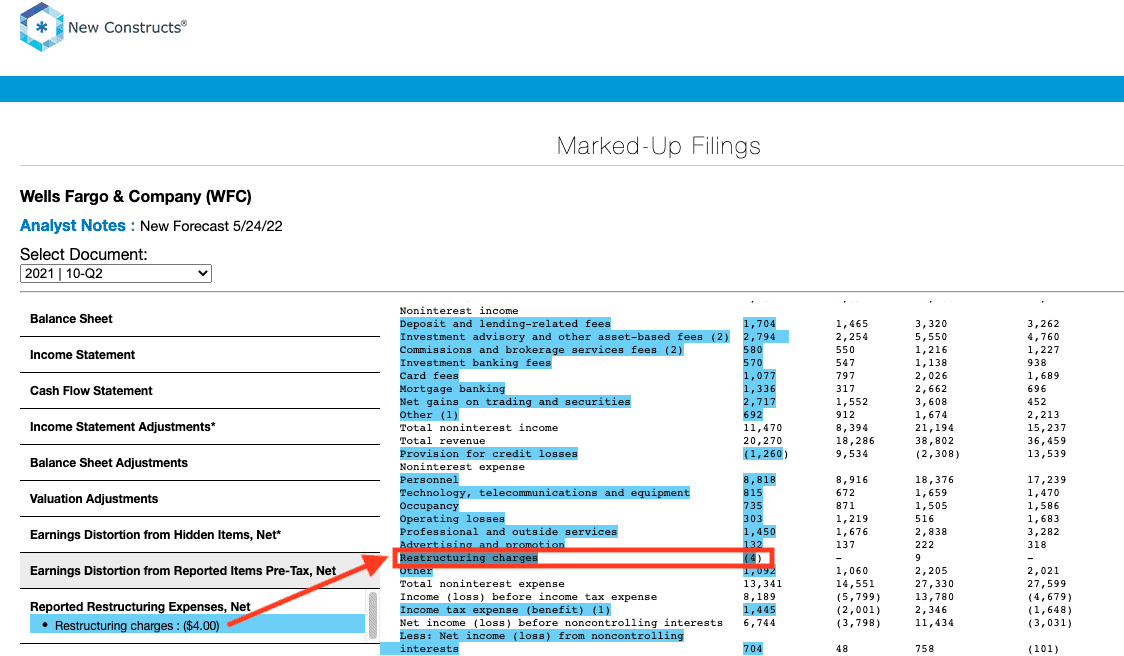Open the Select Document dropdown 2021 | 10-Q2

(115, 273)
